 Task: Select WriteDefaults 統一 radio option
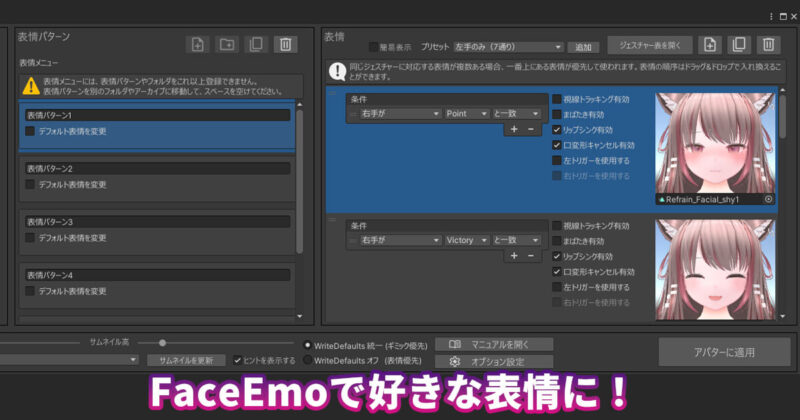tap(307, 345)
